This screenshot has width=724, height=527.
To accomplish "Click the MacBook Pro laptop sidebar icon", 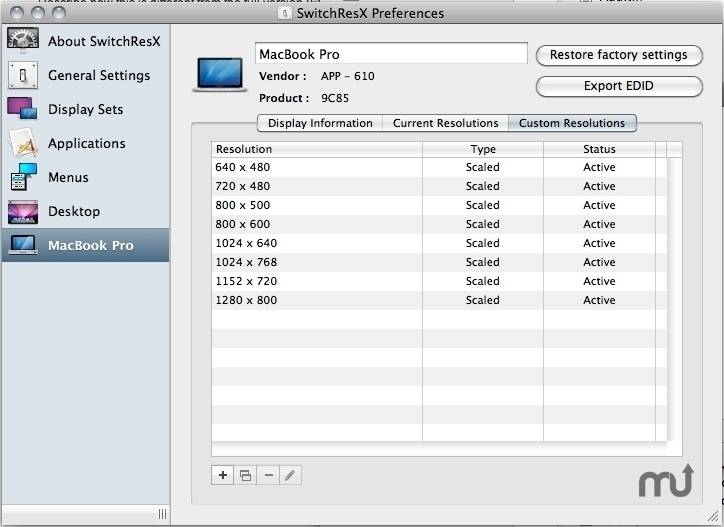I will coord(23,245).
